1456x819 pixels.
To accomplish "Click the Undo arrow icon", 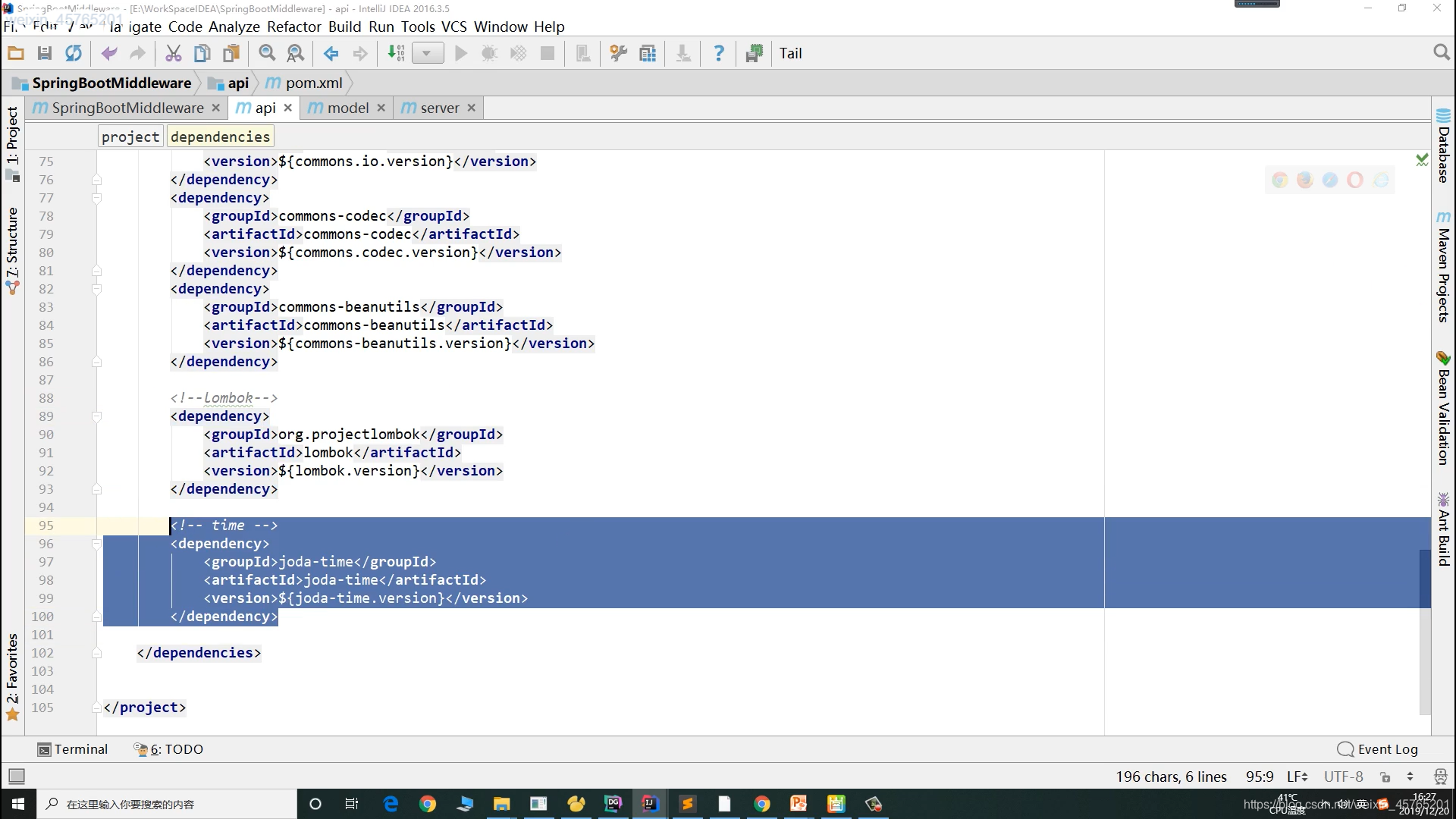I will click(109, 53).
